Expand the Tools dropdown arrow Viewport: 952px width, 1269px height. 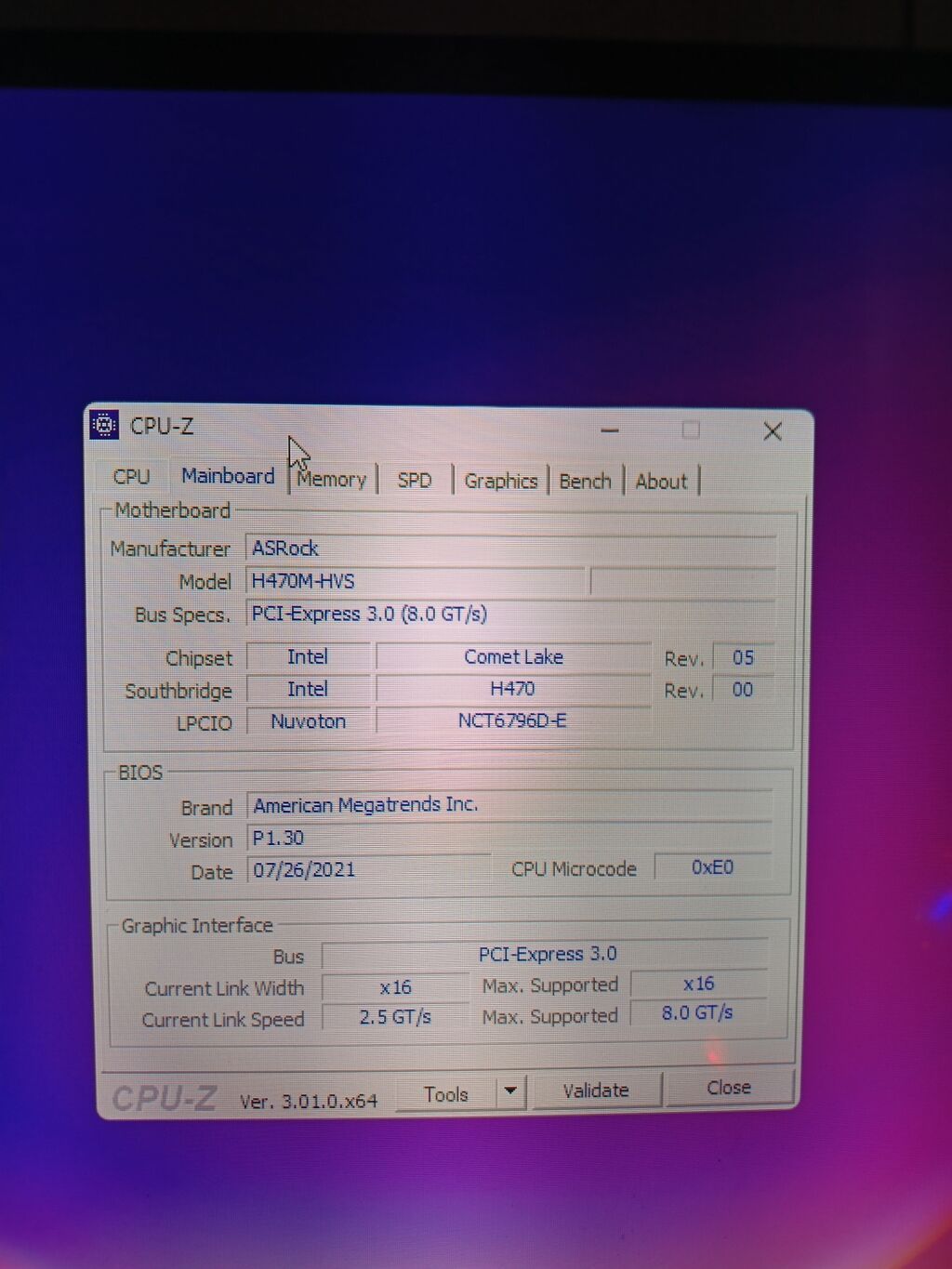[510, 1091]
